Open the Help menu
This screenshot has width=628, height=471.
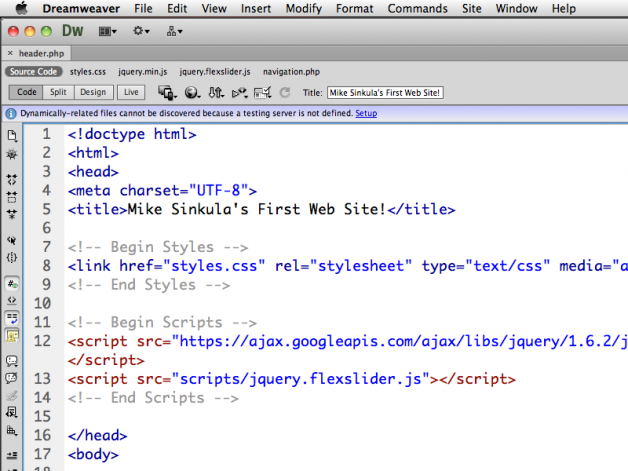click(x=564, y=8)
